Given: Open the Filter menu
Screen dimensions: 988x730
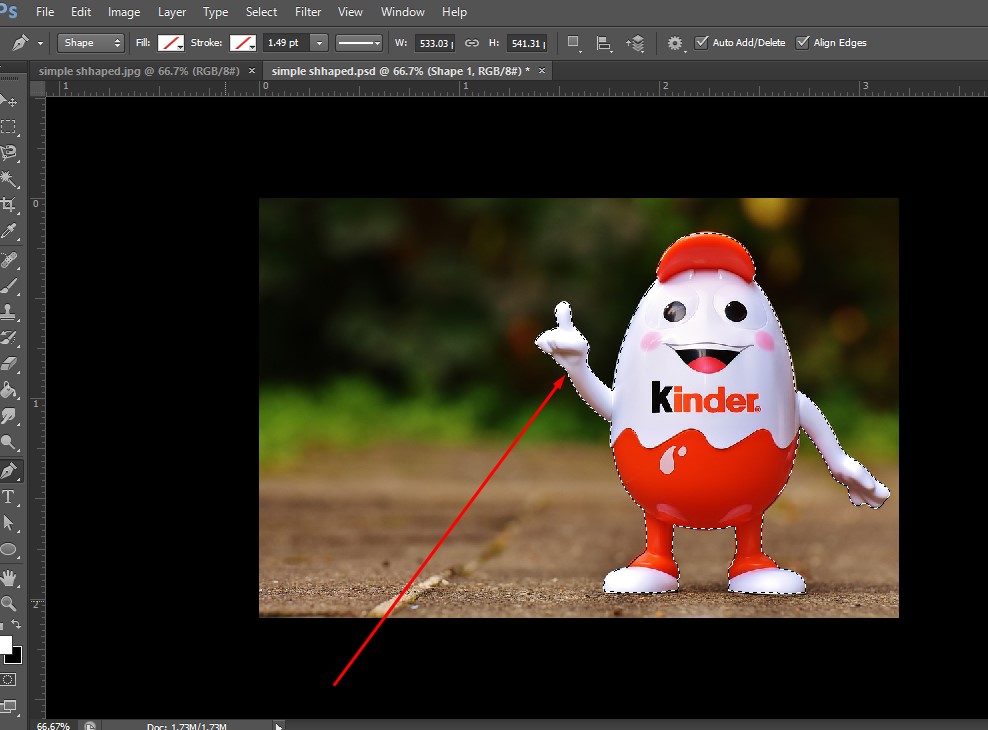Looking at the screenshot, I should [307, 12].
